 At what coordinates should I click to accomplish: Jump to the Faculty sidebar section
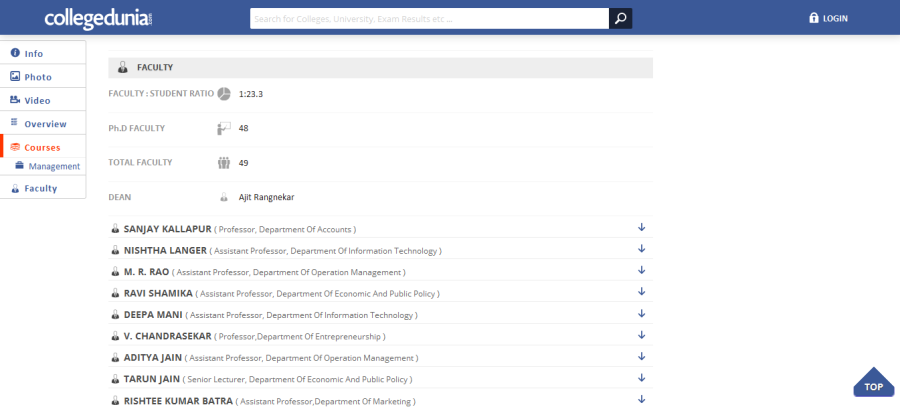[43, 188]
